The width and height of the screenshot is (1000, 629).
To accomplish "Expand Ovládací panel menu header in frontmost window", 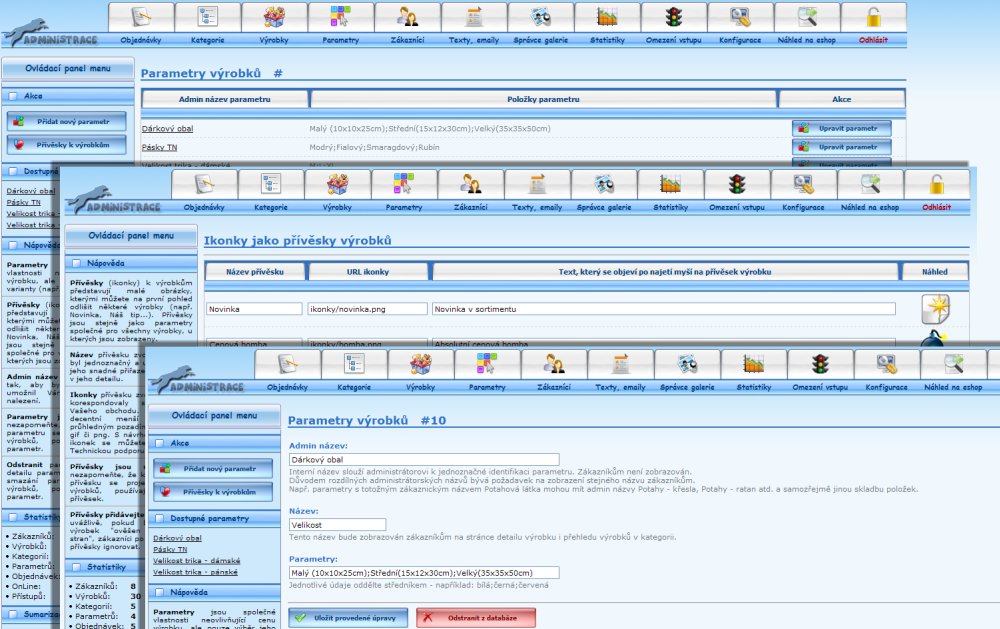I will click(214, 415).
